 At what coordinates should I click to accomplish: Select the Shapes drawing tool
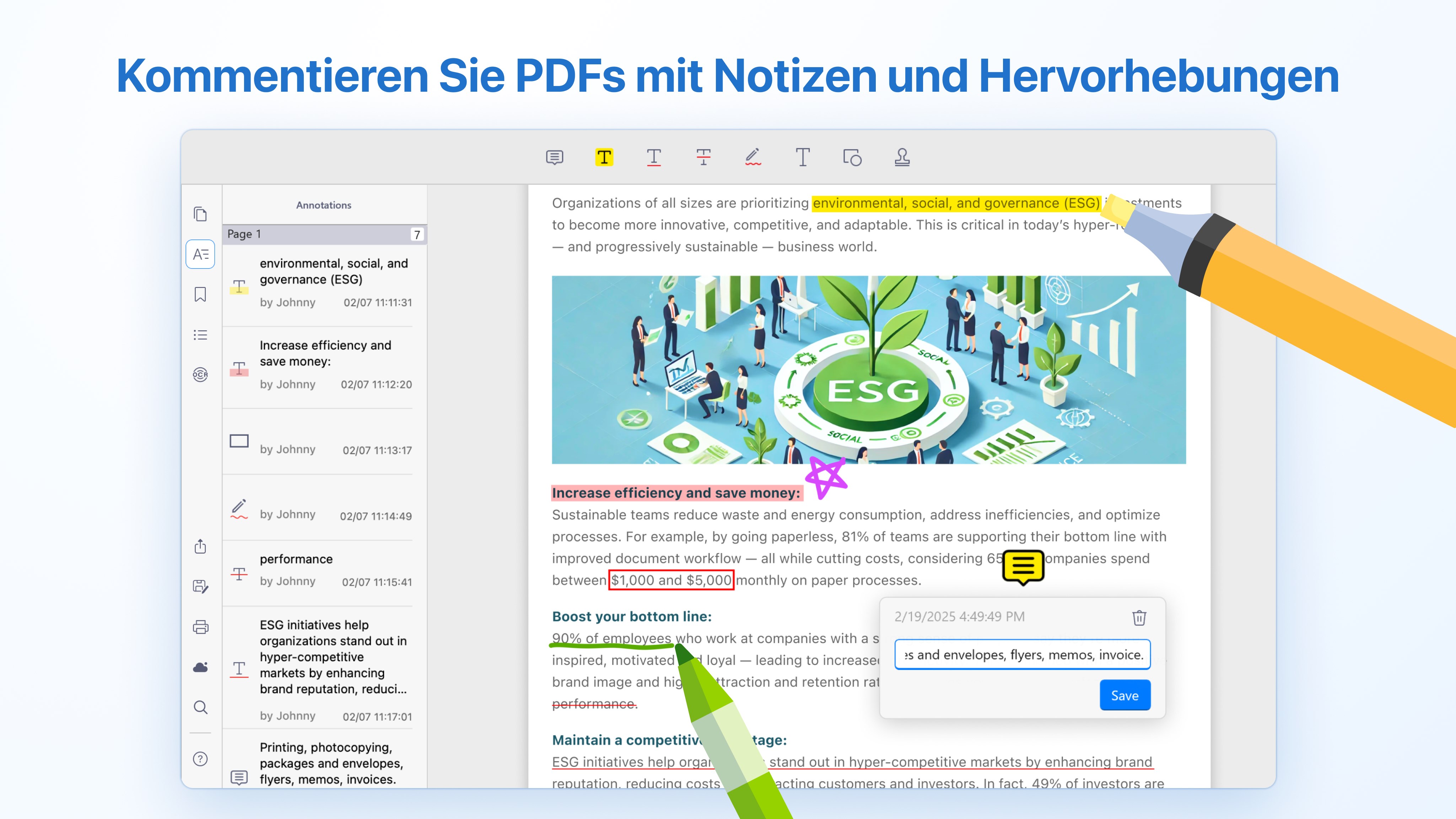tap(852, 157)
